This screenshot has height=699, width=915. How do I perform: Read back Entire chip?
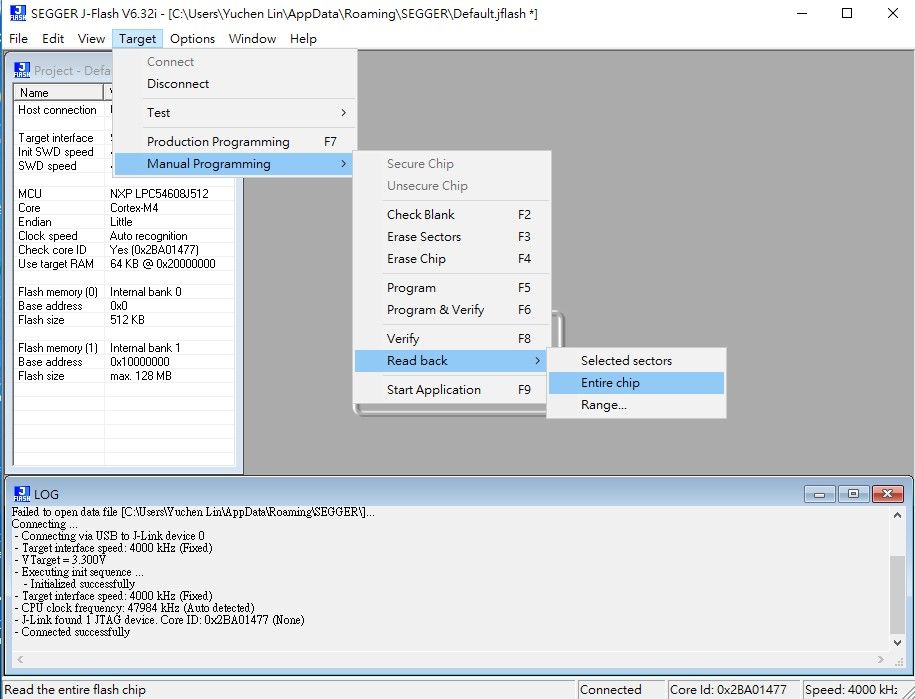point(637,383)
